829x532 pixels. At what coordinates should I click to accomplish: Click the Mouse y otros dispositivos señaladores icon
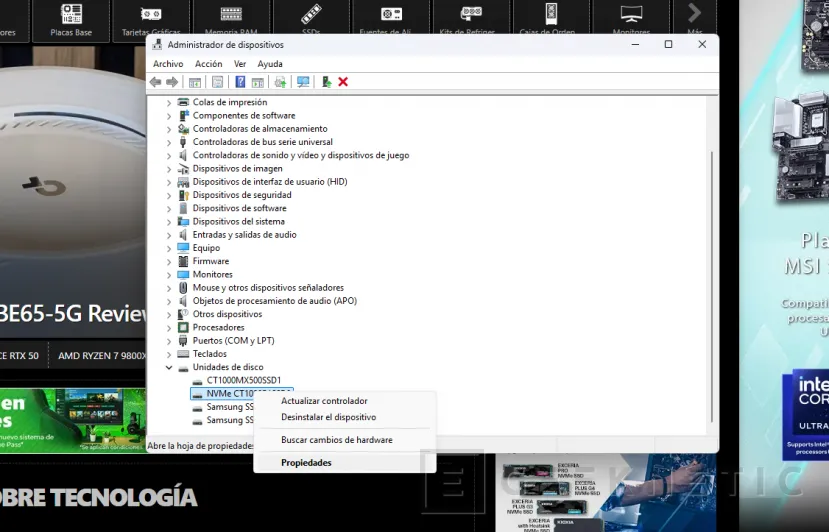click(x=183, y=288)
